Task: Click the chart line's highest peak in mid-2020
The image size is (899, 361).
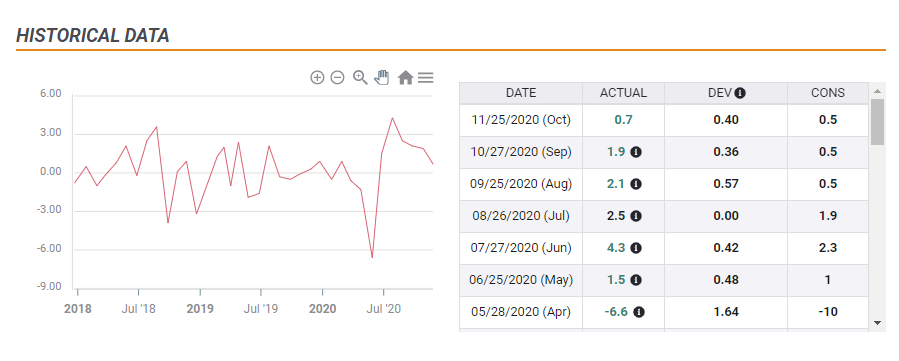Action: coord(392,118)
